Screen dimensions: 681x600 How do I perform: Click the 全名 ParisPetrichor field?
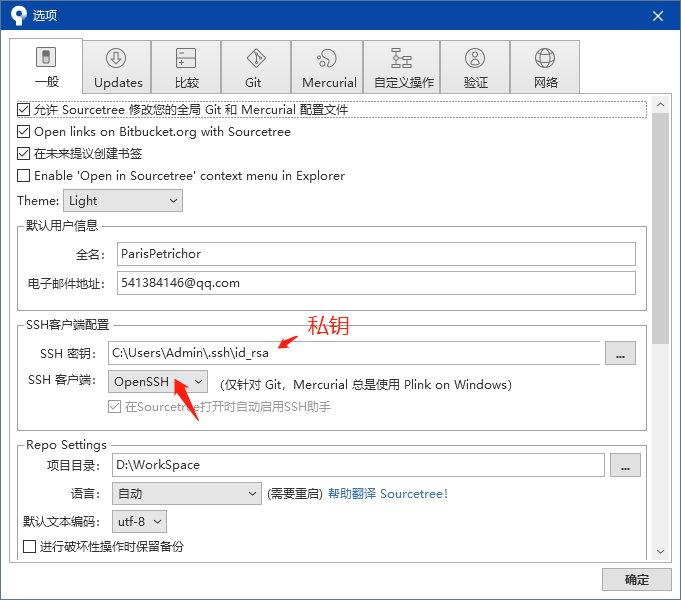click(376, 254)
